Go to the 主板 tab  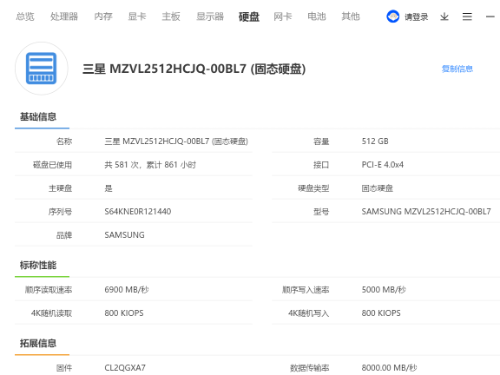pos(171,16)
